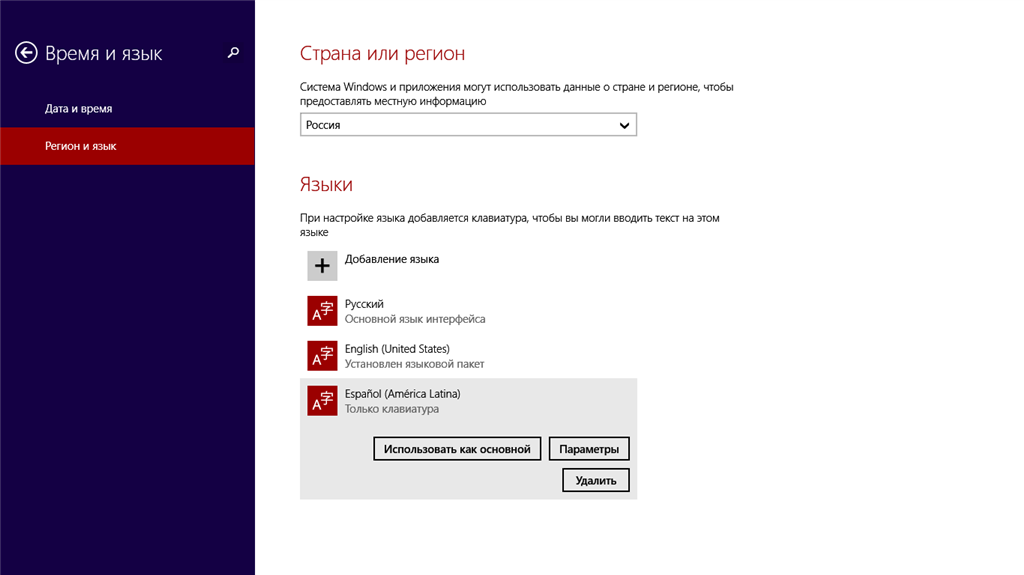Click the Установлен языковой пакет subtitle
This screenshot has width=1024, height=575.
414,364
